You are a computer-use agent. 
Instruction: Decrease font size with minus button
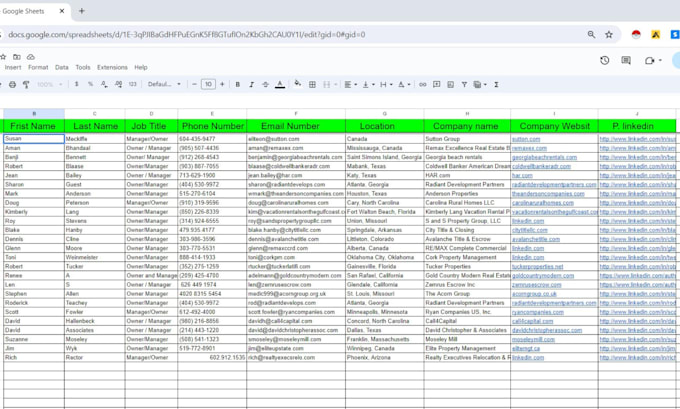(194, 84)
